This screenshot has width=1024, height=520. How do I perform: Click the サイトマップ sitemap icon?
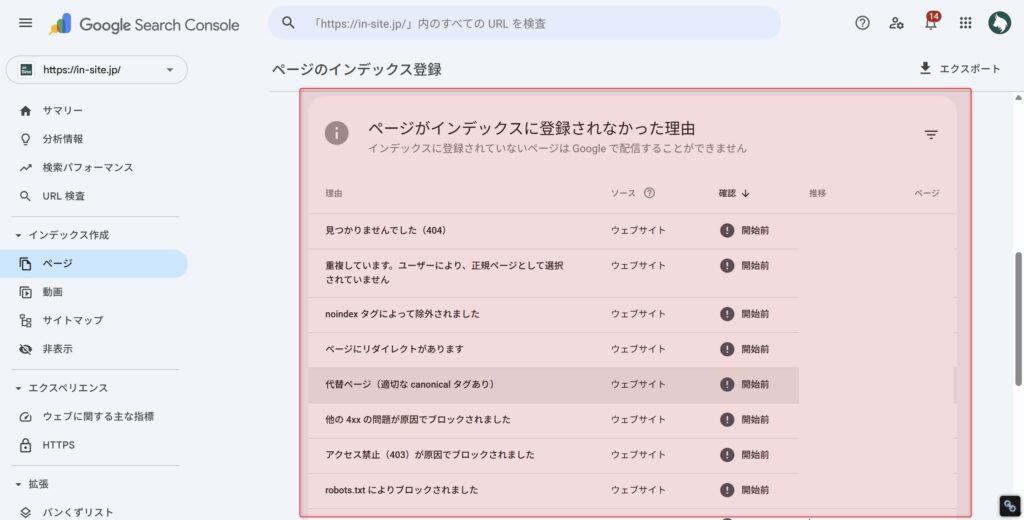pos(25,321)
